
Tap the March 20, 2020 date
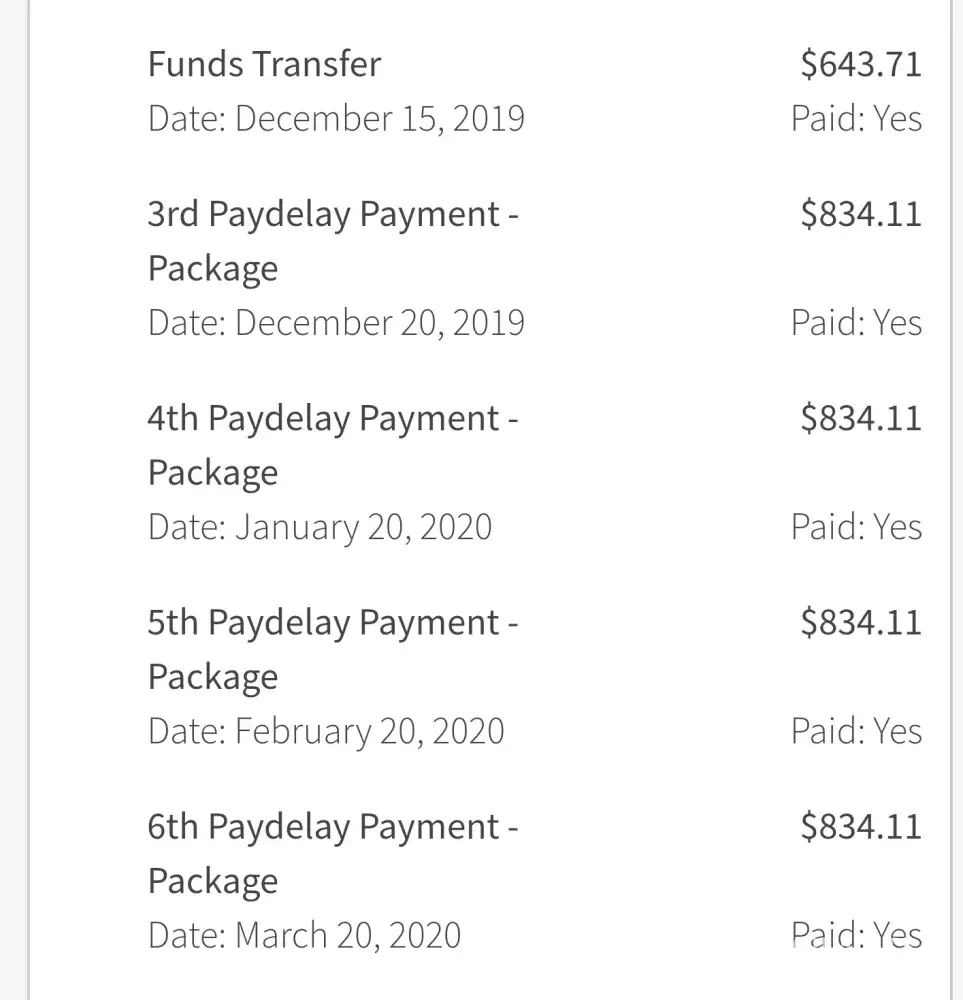click(304, 935)
